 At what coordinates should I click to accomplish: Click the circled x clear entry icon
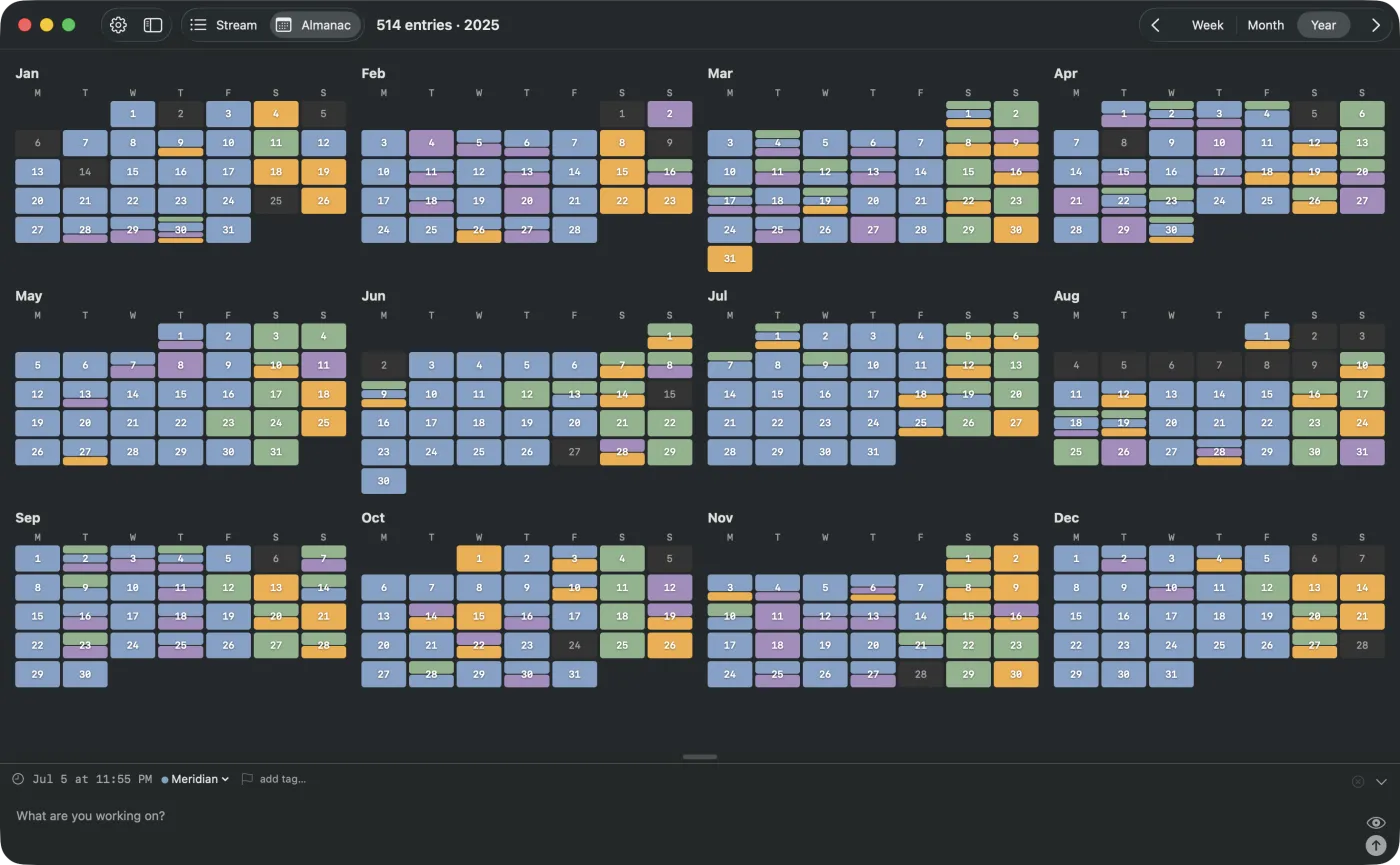point(1358,782)
